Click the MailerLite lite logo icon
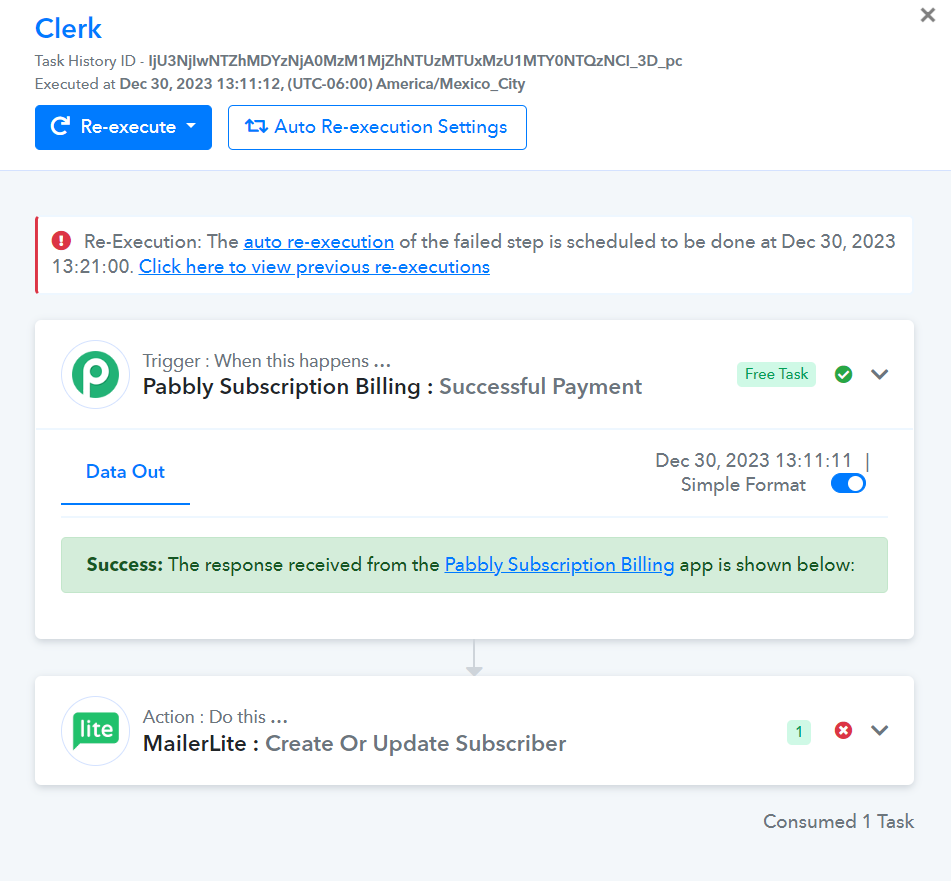 pos(95,731)
